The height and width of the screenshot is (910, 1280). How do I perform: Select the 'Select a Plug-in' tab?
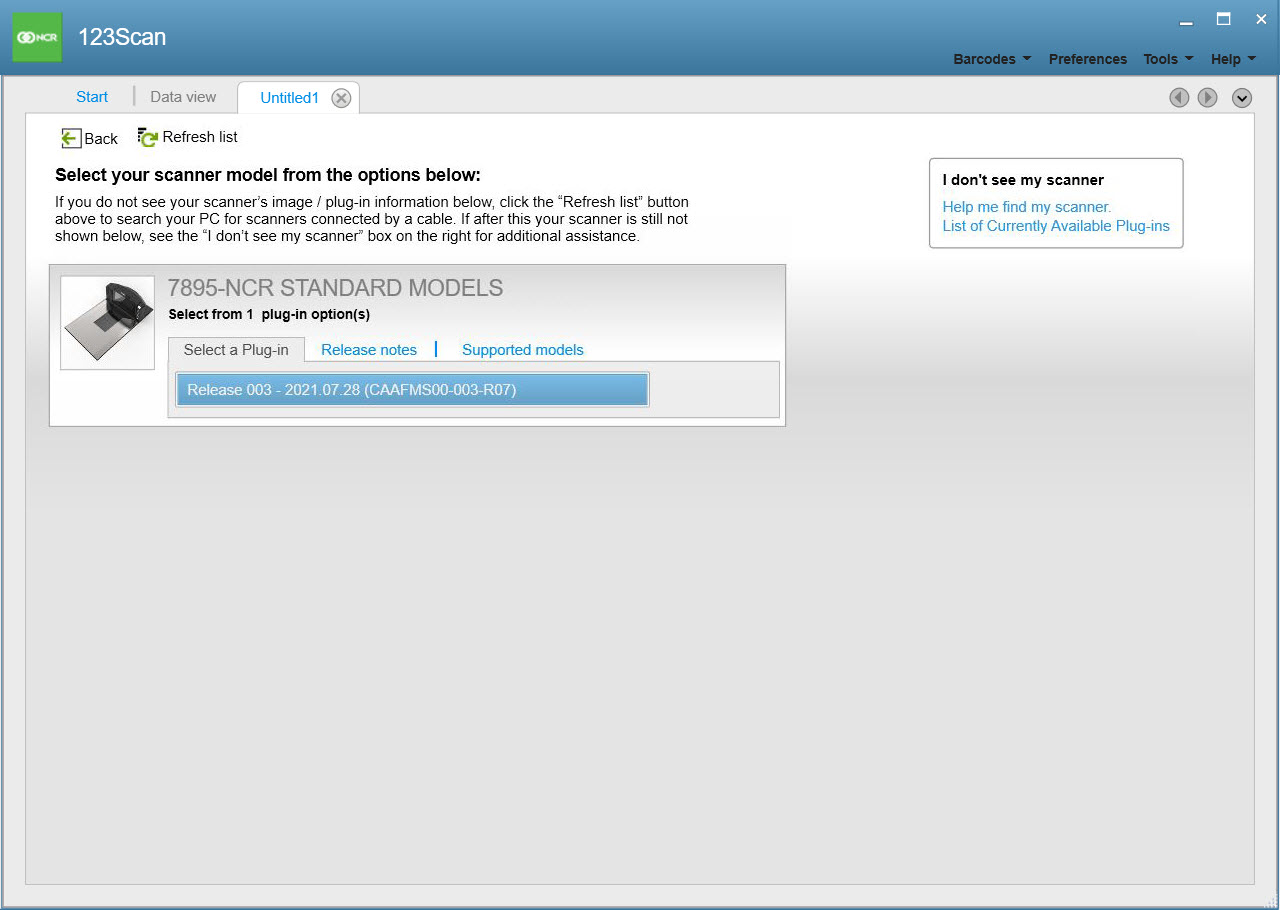[x=236, y=350]
